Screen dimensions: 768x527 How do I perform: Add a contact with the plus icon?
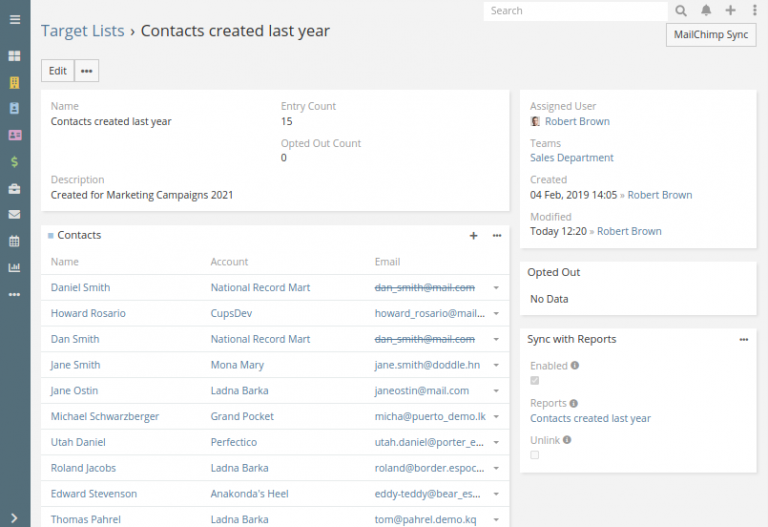pos(473,236)
